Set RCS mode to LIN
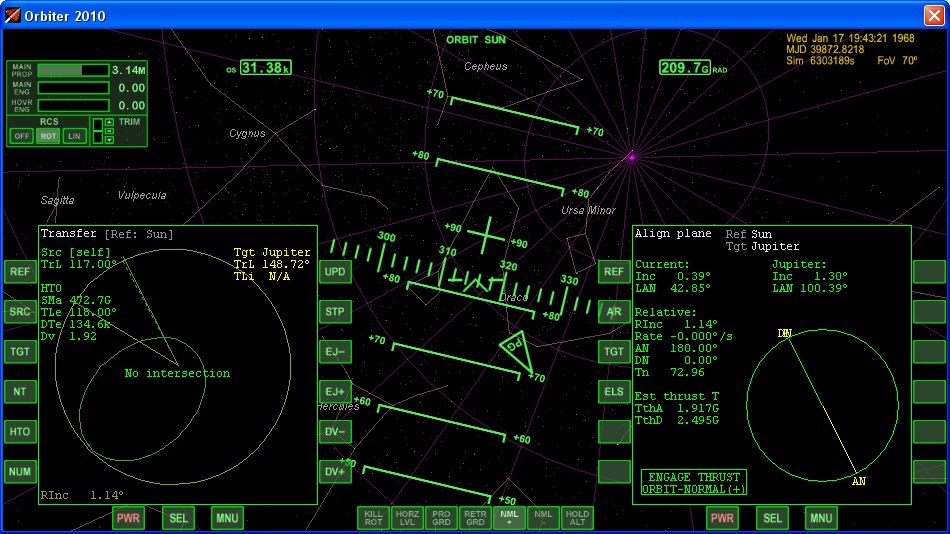 (x=74, y=136)
